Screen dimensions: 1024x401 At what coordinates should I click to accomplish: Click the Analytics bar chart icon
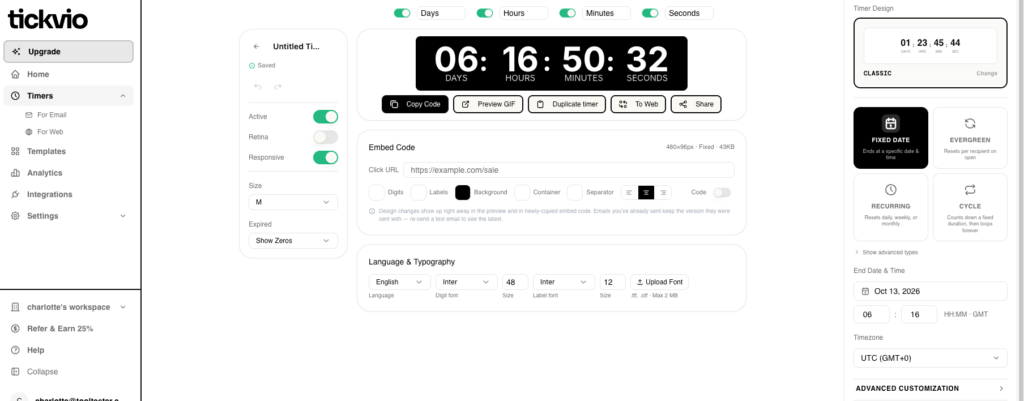tap(15, 173)
